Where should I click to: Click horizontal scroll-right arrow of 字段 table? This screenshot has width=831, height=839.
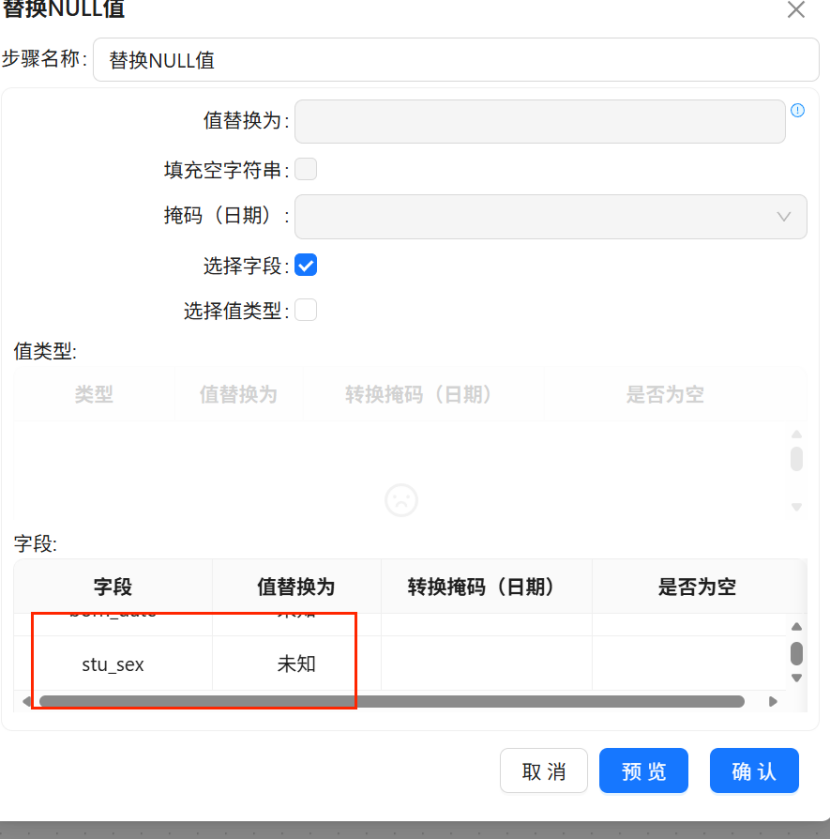tap(773, 701)
